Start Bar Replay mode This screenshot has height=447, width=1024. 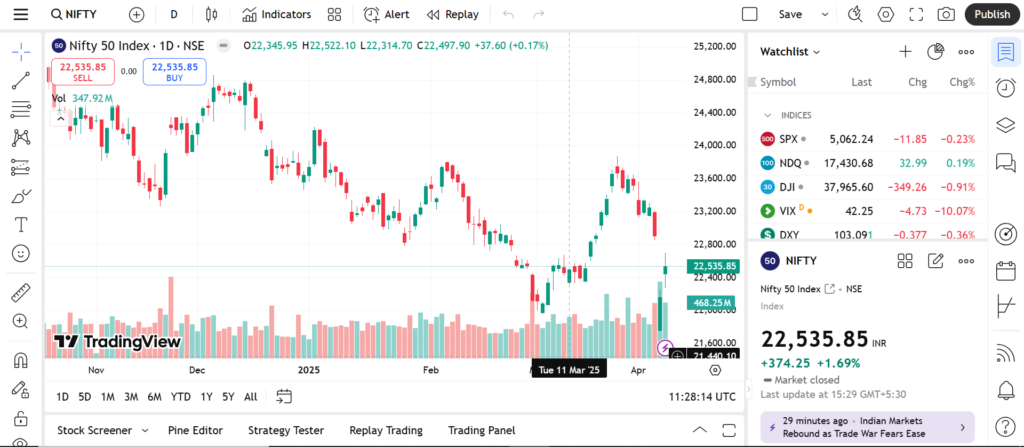pyautogui.click(x=452, y=15)
